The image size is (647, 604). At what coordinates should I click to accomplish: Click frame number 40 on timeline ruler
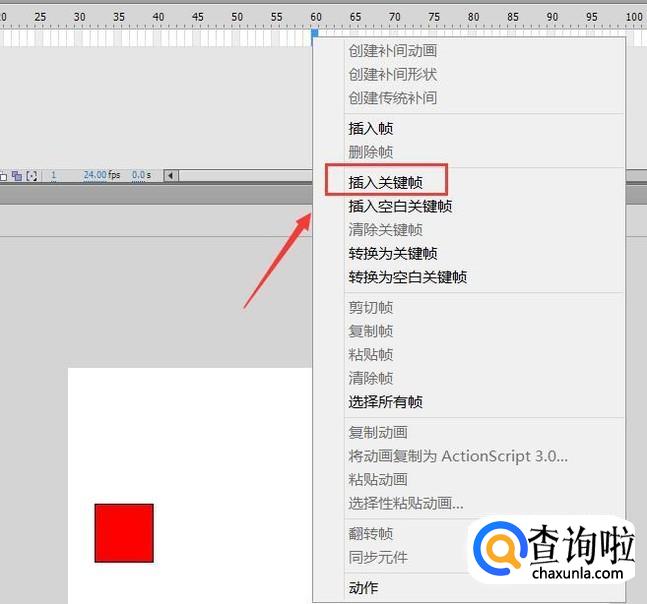tap(158, 17)
